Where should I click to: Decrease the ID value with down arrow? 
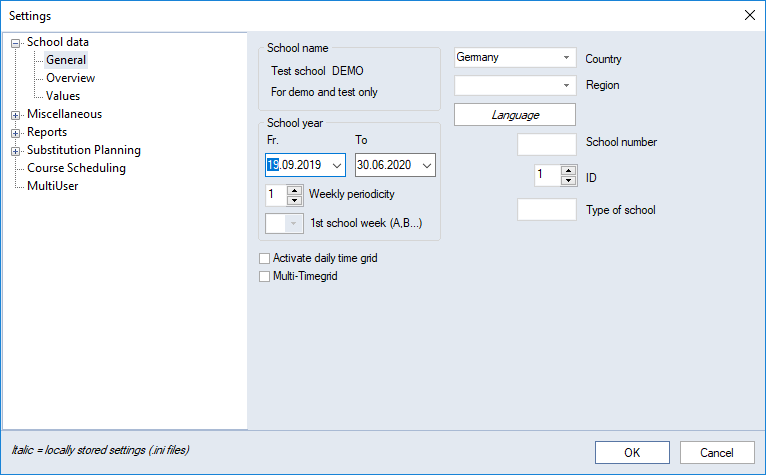coord(568,180)
